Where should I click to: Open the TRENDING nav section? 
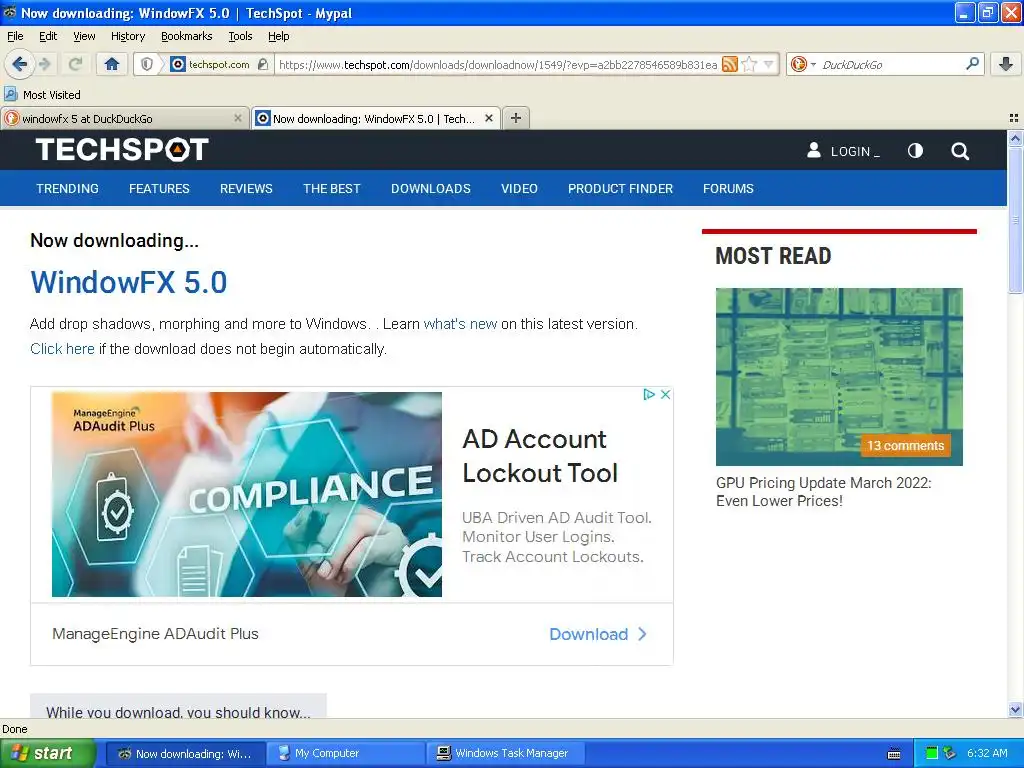(67, 189)
